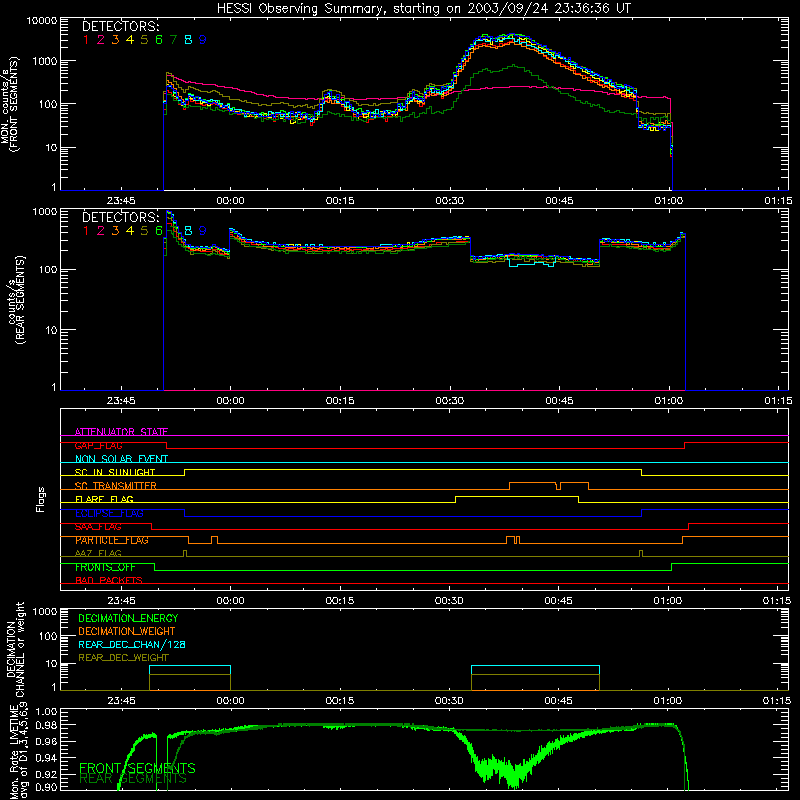Click the 00:15 time label under rear segments plot
800x800 pixels.
click(x=340, y=401)
